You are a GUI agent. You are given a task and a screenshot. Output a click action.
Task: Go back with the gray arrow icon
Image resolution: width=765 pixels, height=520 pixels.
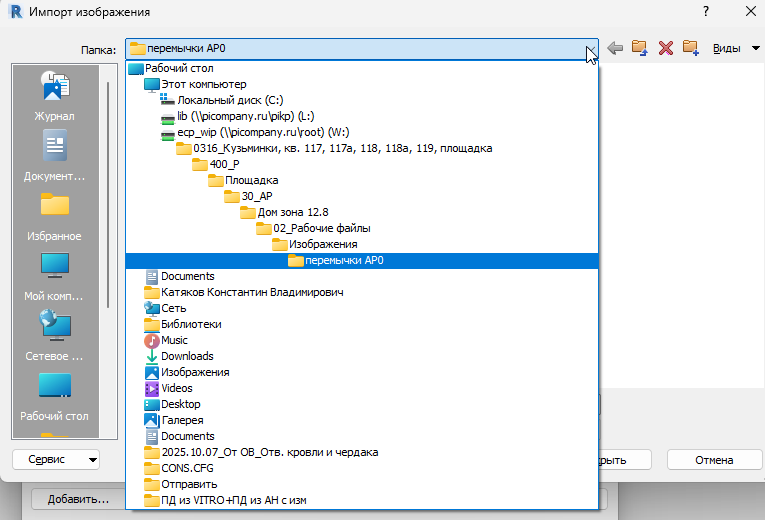click(x=615, y=48)
